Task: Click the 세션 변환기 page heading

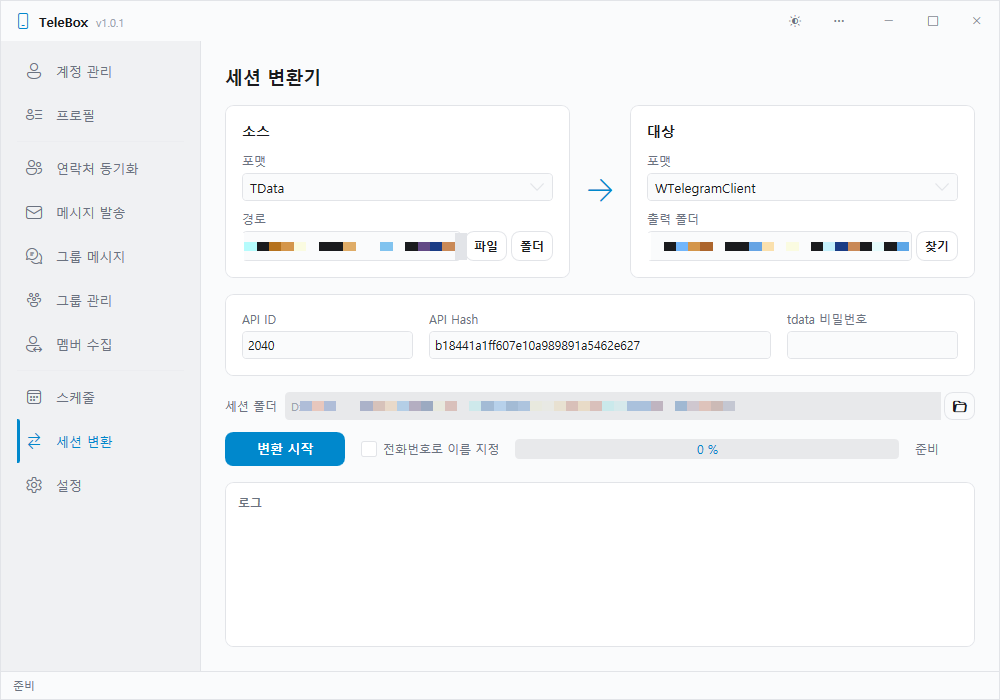Action: coord(273,77)
